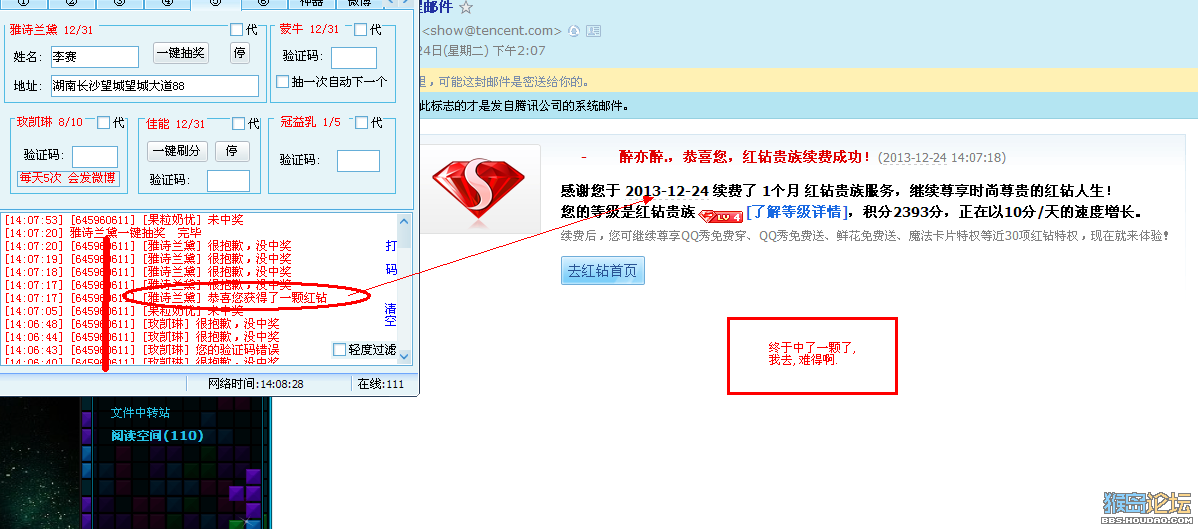The image size is (1198, 529).
Task: Clear the log with 清空 link
Action: (390, 315)
